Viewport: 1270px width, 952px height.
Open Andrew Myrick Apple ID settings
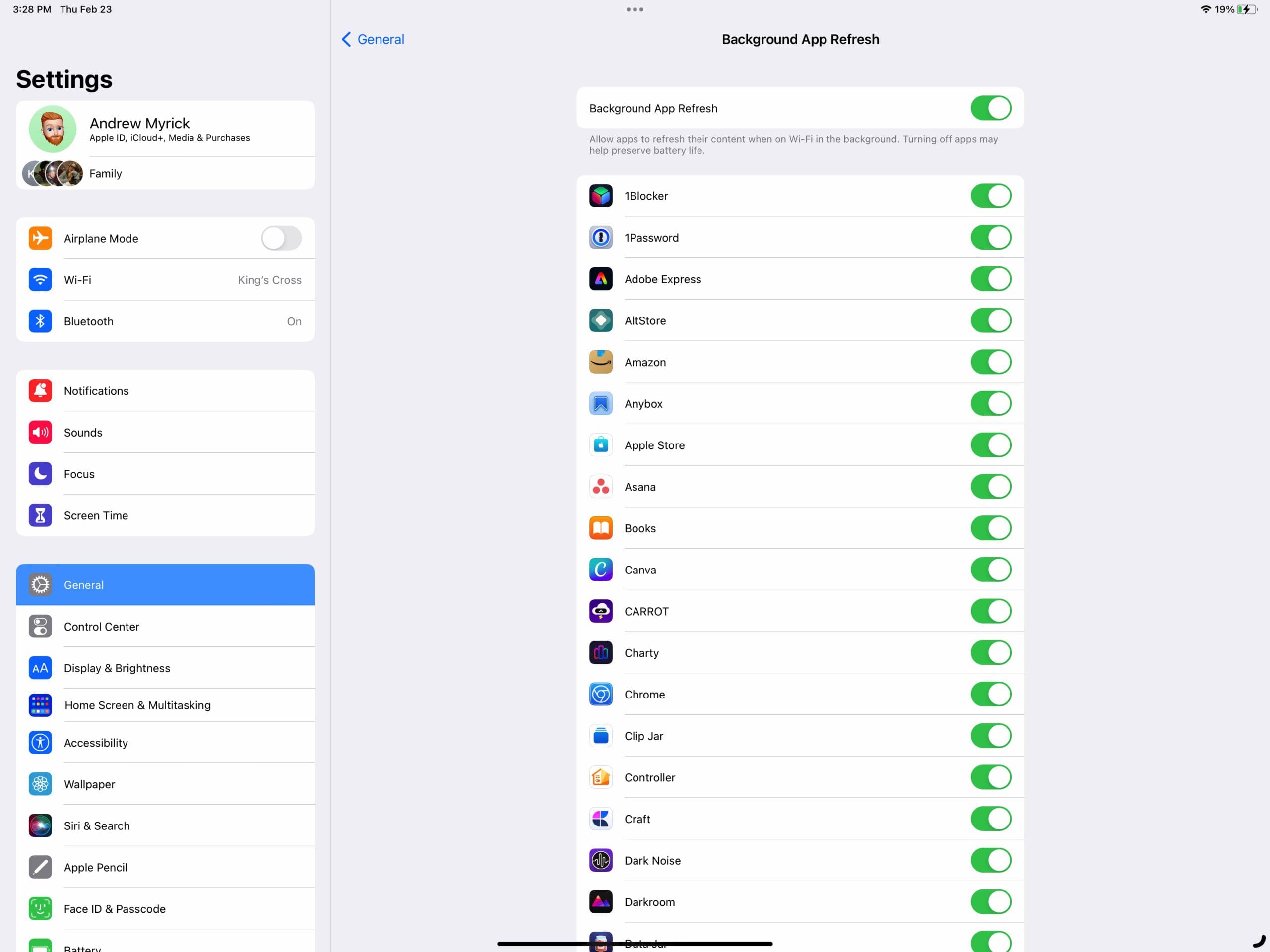tap(164, 128)
